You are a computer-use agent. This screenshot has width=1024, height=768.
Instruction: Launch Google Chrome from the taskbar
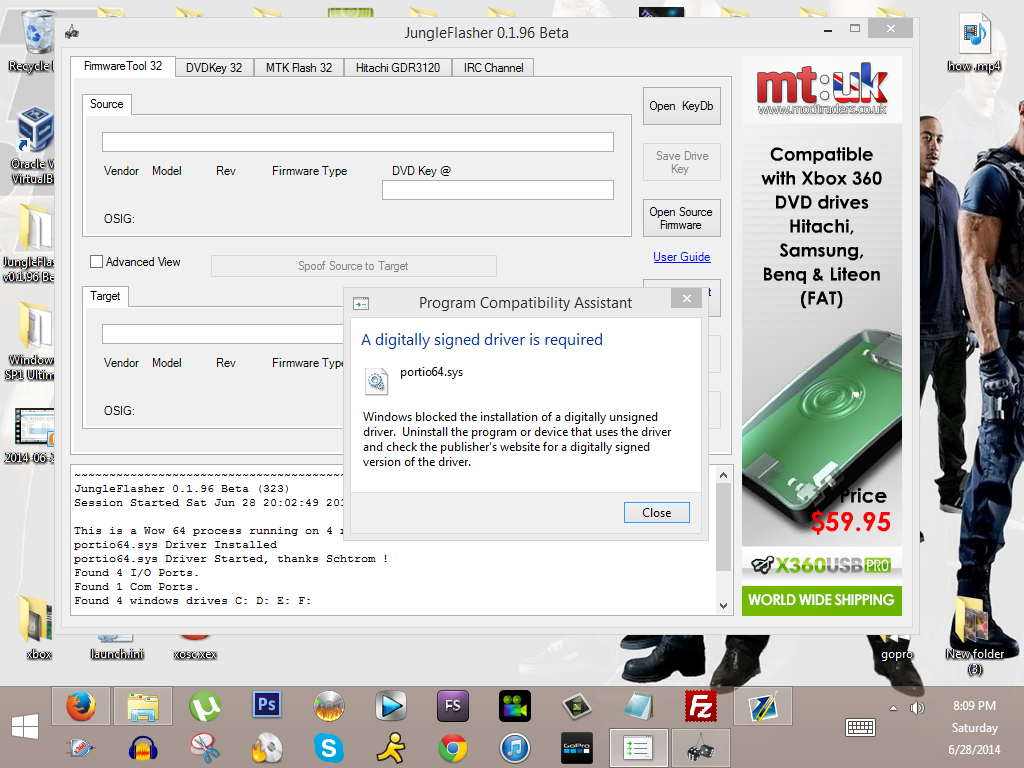[x=453, y=748]
